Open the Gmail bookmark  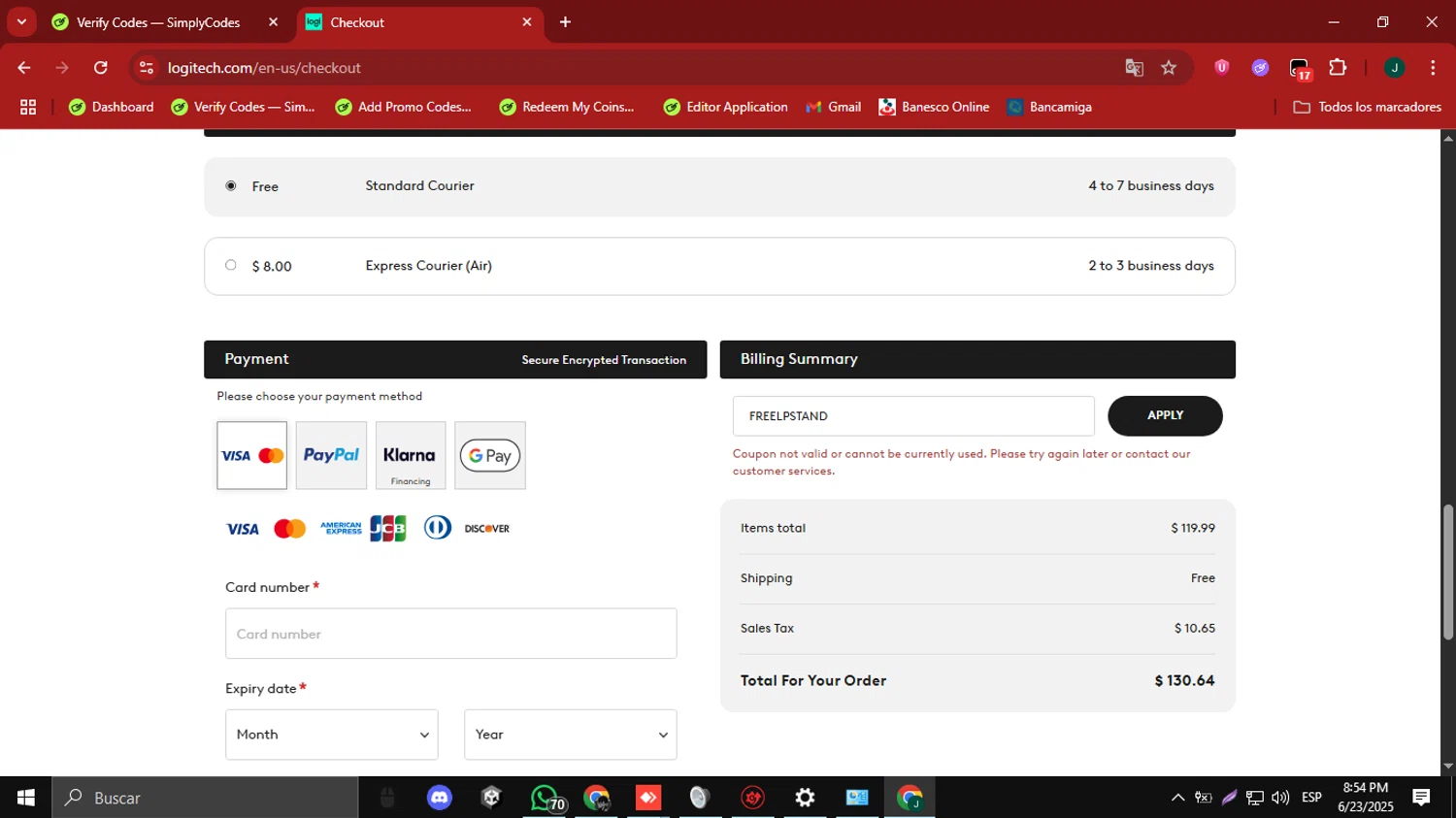tap(834, 107)
